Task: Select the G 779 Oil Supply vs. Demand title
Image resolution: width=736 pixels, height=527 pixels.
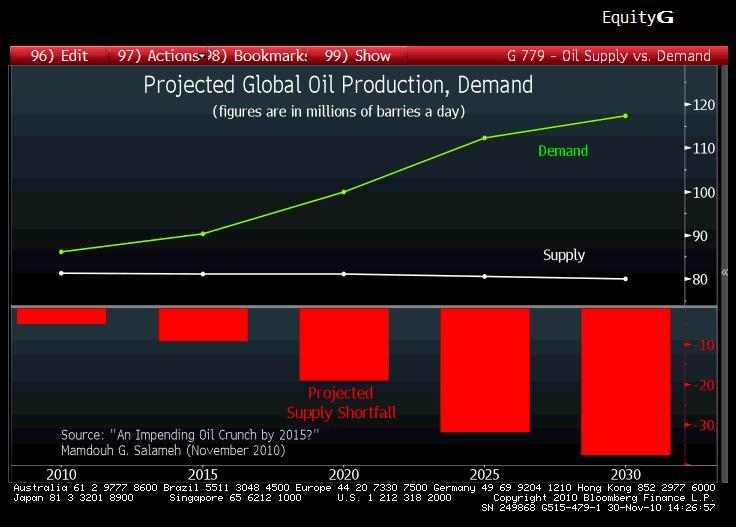Action: [x=608, y=56]
